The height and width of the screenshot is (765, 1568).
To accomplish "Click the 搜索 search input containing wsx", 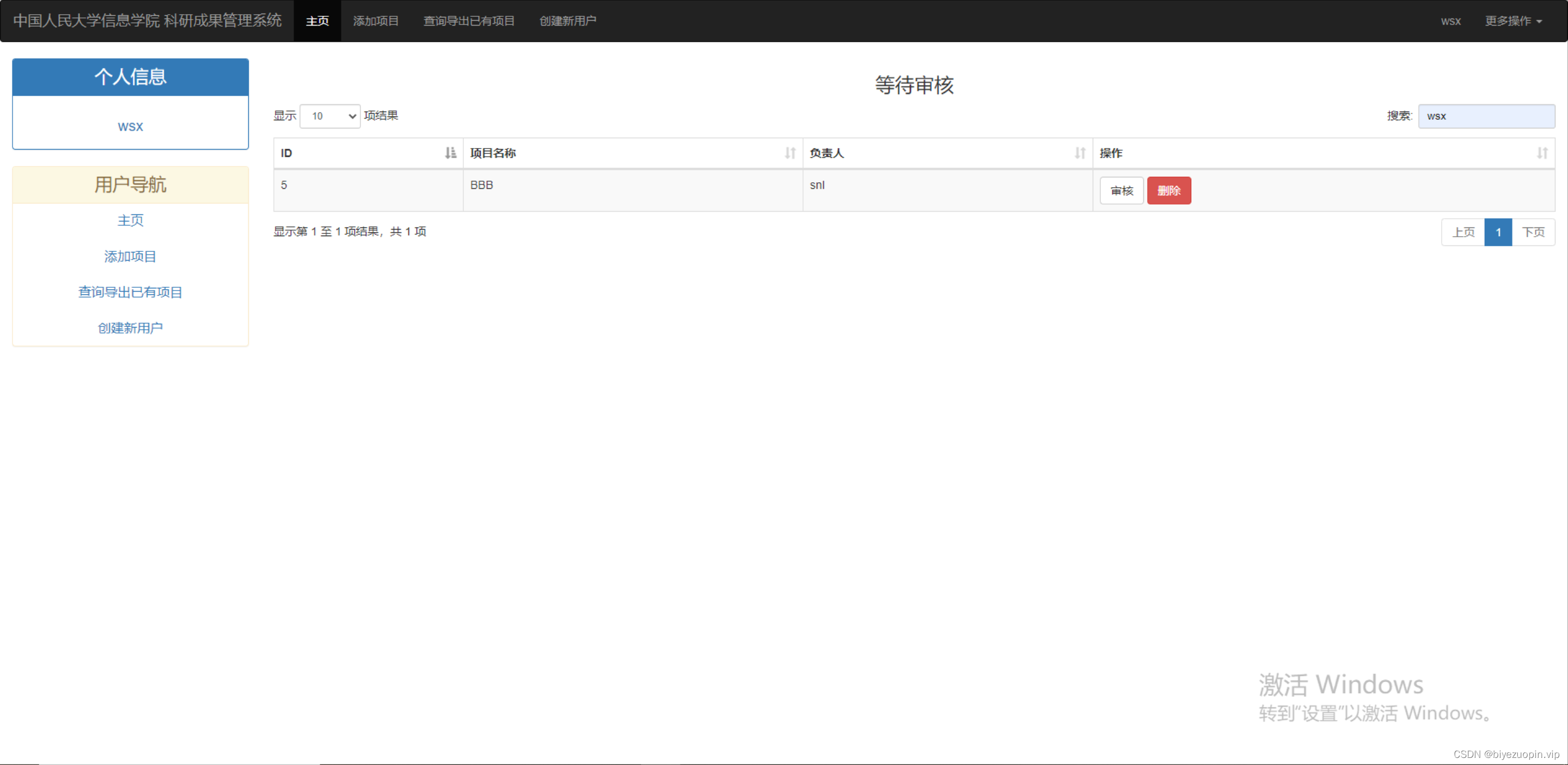I will click(1487, 115).
